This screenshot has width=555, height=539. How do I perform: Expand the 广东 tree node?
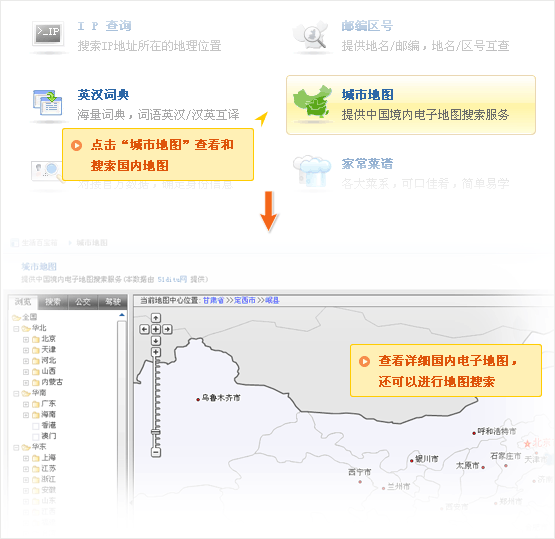tap(26, 404)
